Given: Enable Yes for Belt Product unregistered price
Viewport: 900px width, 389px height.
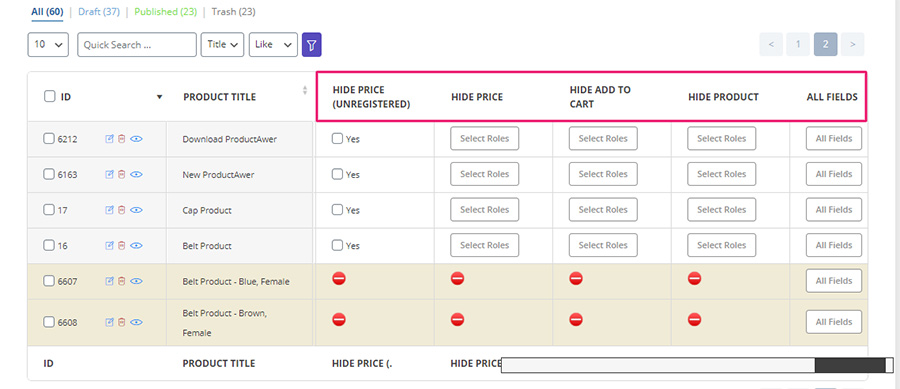Looking at the screenshot, I should click(x=338, y=245).
